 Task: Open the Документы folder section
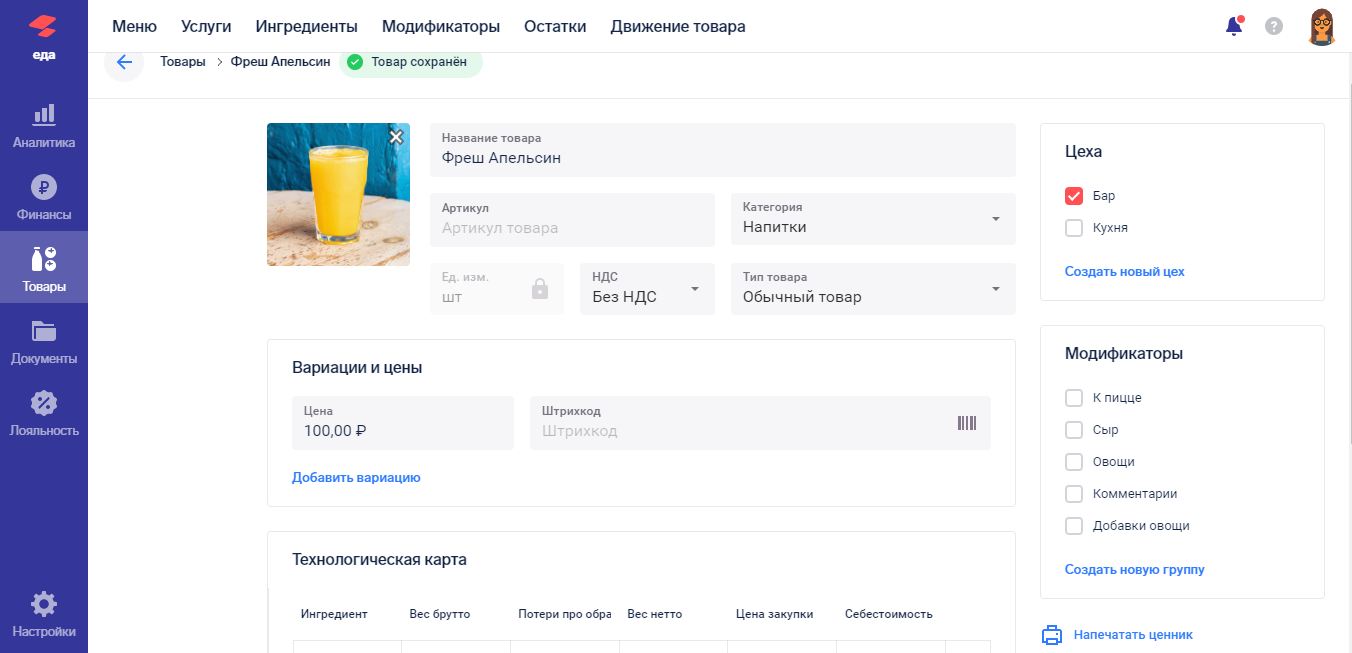44,342
